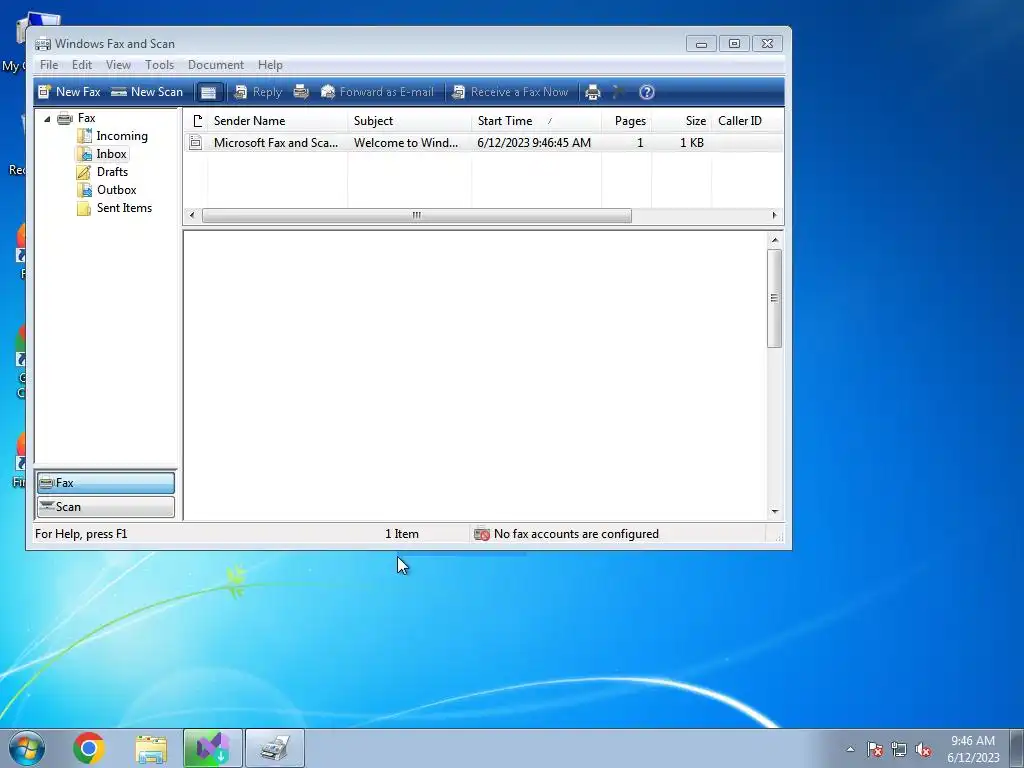Click the Action Center flag icon
Image resolution: width=1024 pixels, height=768 pixels.
tap(875, 750)
